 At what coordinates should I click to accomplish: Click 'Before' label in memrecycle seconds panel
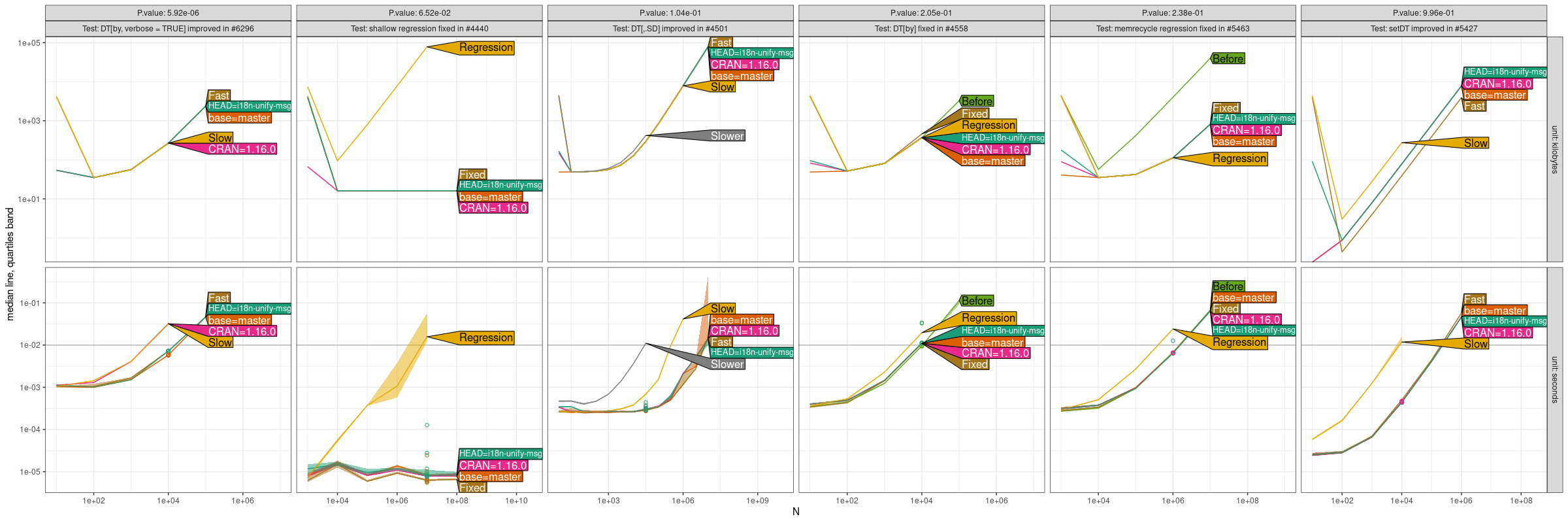(1228, 286)
